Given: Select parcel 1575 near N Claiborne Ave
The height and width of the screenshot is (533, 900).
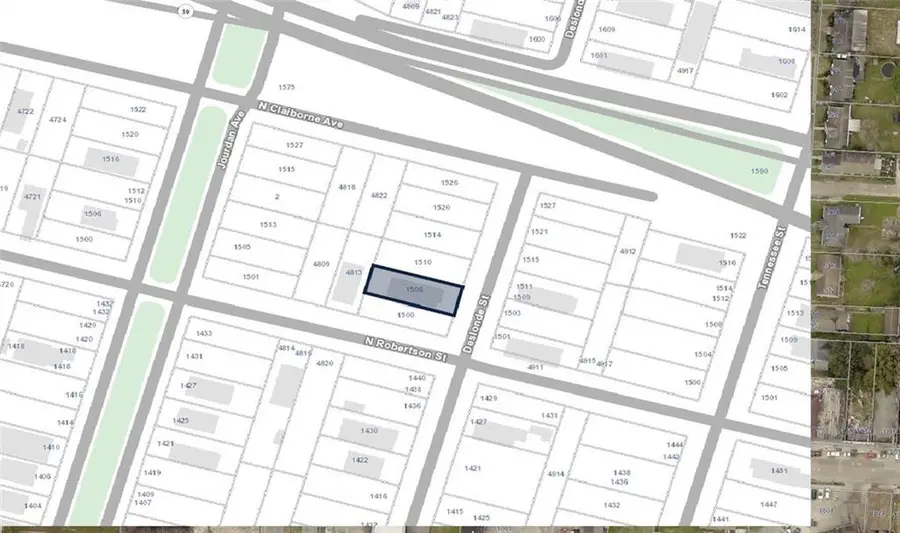Looking at the screenshot, I should click(286, 87).
